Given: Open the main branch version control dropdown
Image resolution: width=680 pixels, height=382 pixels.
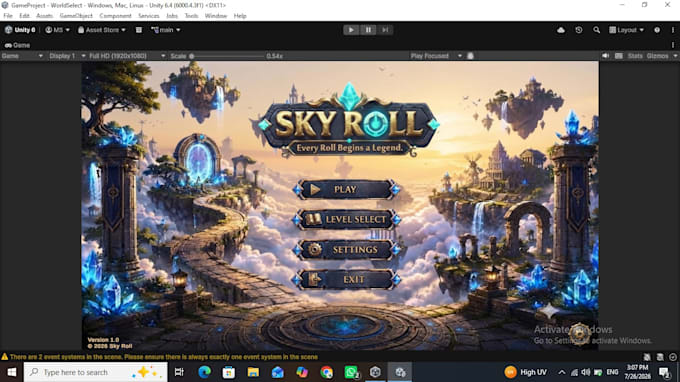Looking at the screenshot, I should (166, 30).
